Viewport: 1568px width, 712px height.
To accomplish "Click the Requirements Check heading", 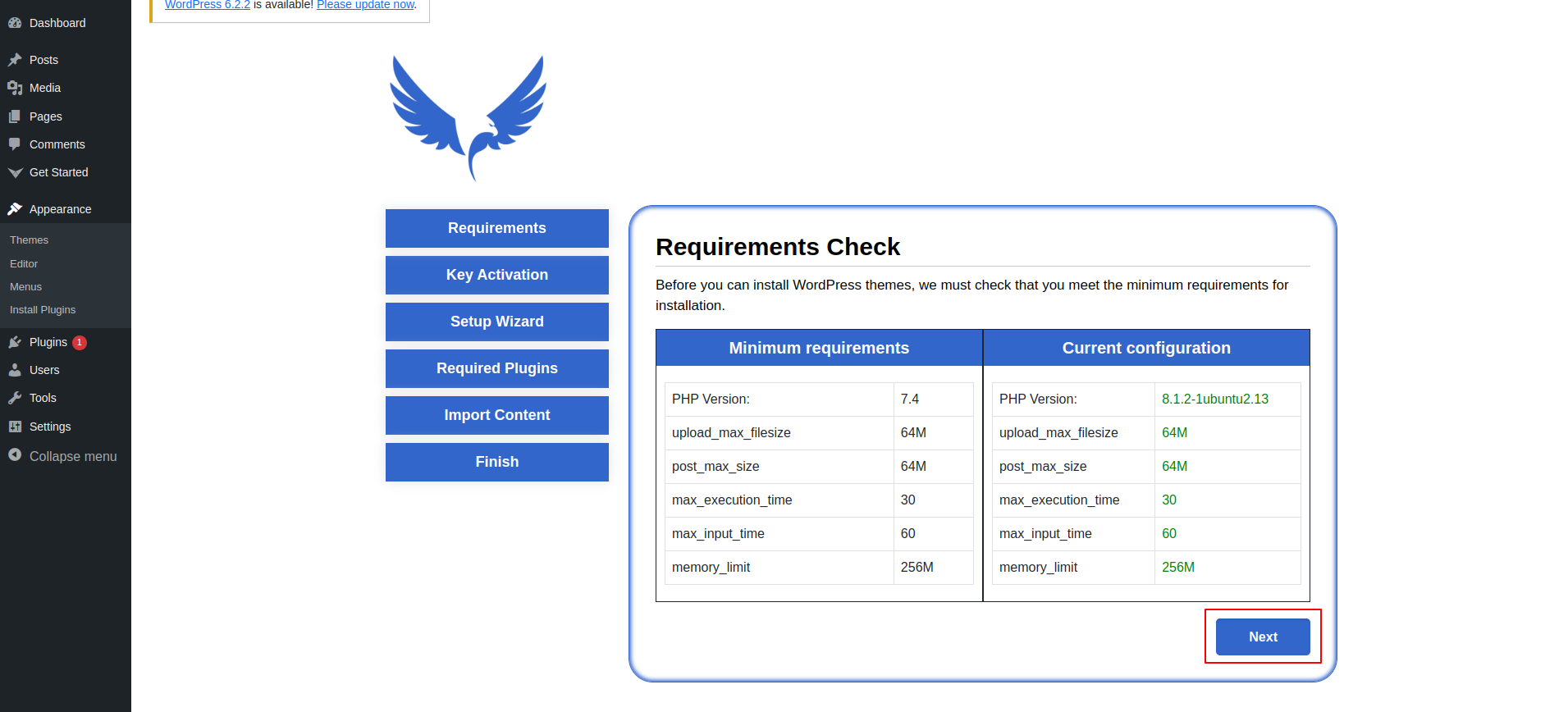I will tap(778, 247).
